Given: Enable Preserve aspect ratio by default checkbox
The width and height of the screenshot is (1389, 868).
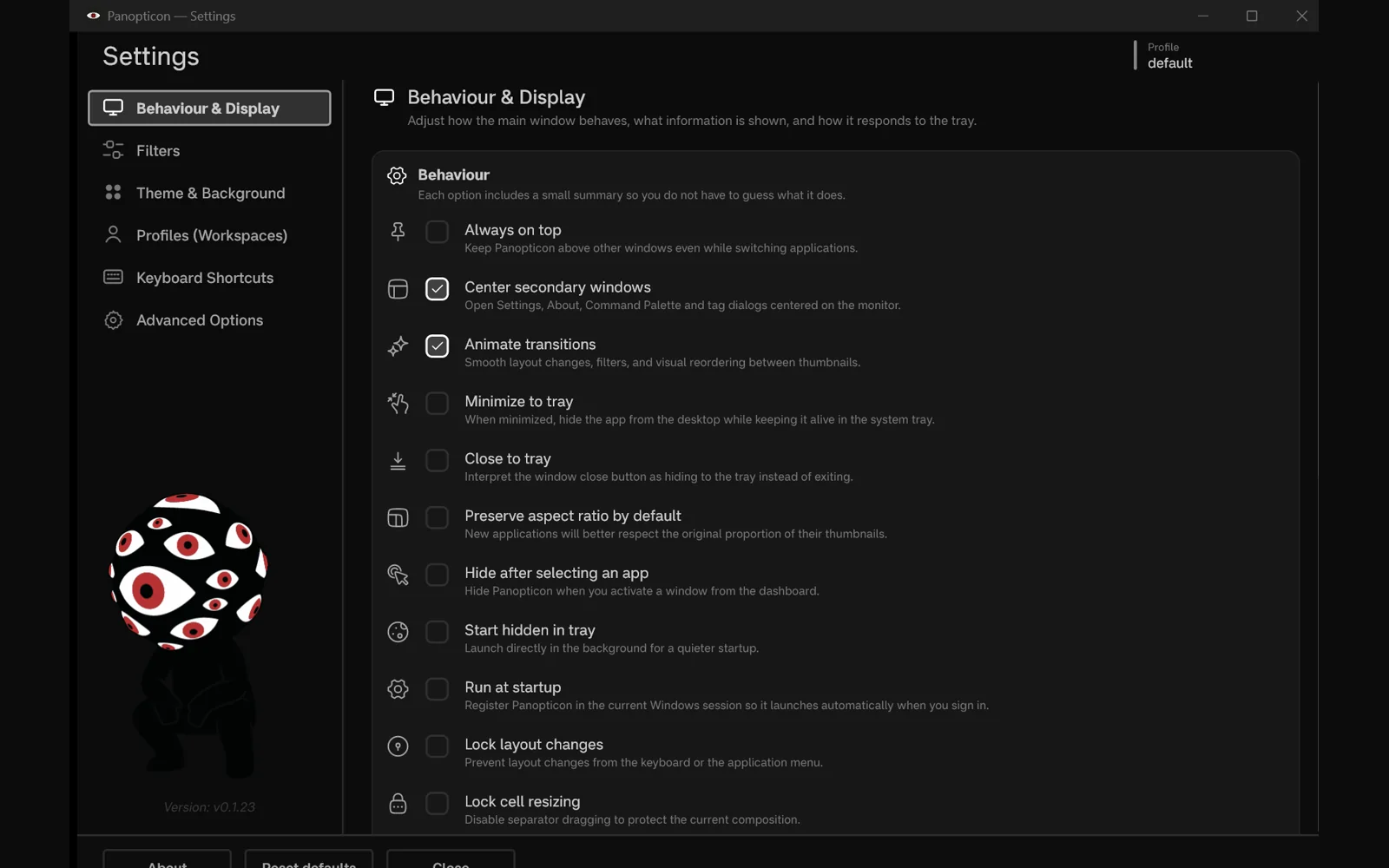Looking at the screenshot, I should 437,517.
